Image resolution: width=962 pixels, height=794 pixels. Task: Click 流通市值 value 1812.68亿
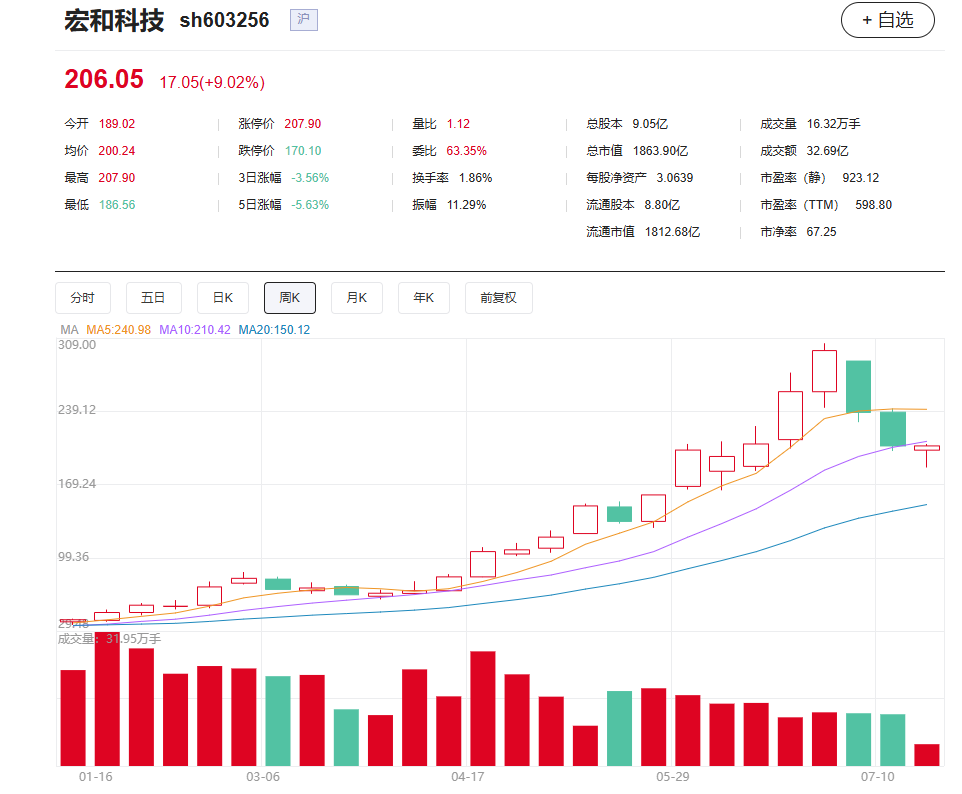click(672, 232)
